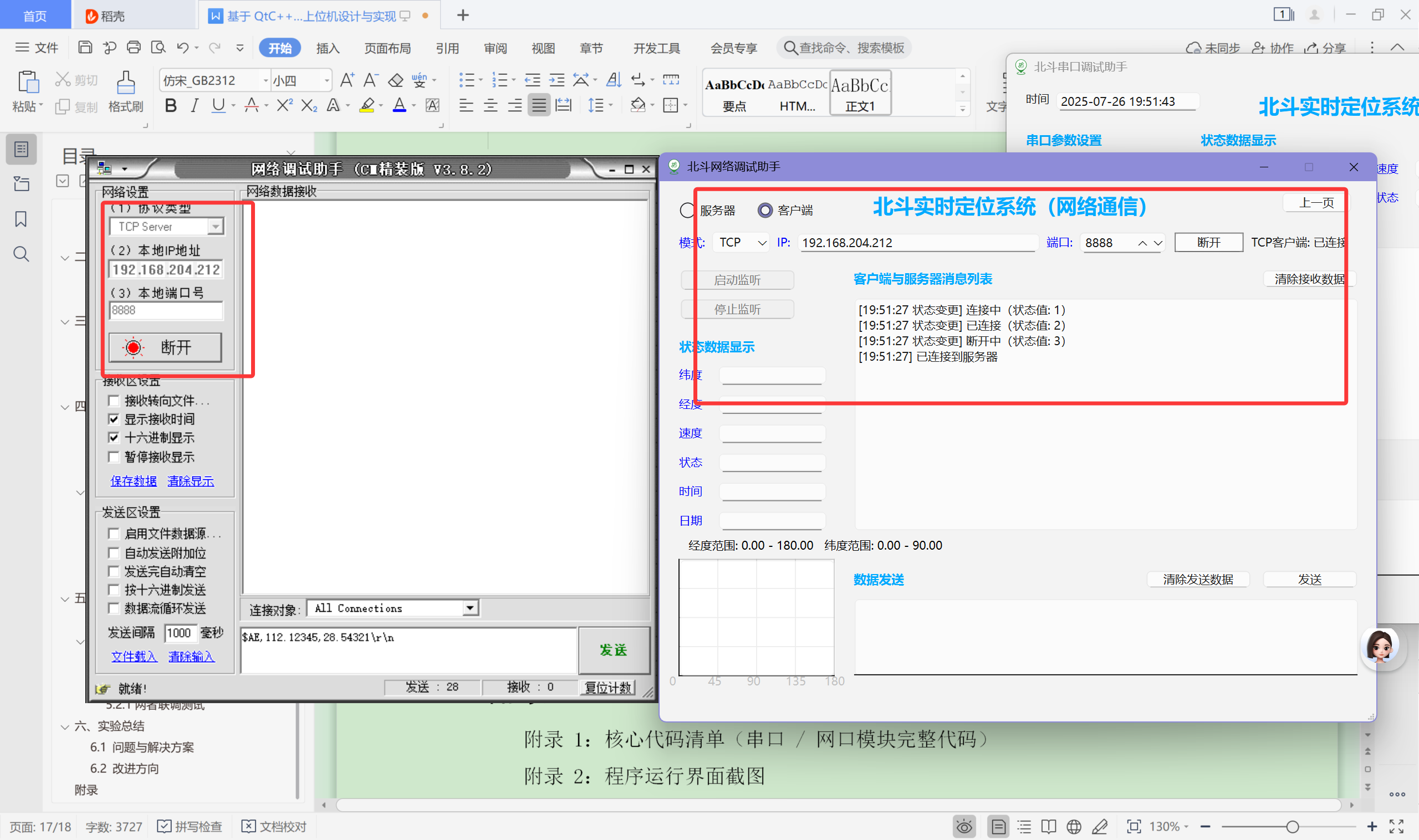Open the TCP mode dropdown

pyautogui.click(x=742, y=243)
